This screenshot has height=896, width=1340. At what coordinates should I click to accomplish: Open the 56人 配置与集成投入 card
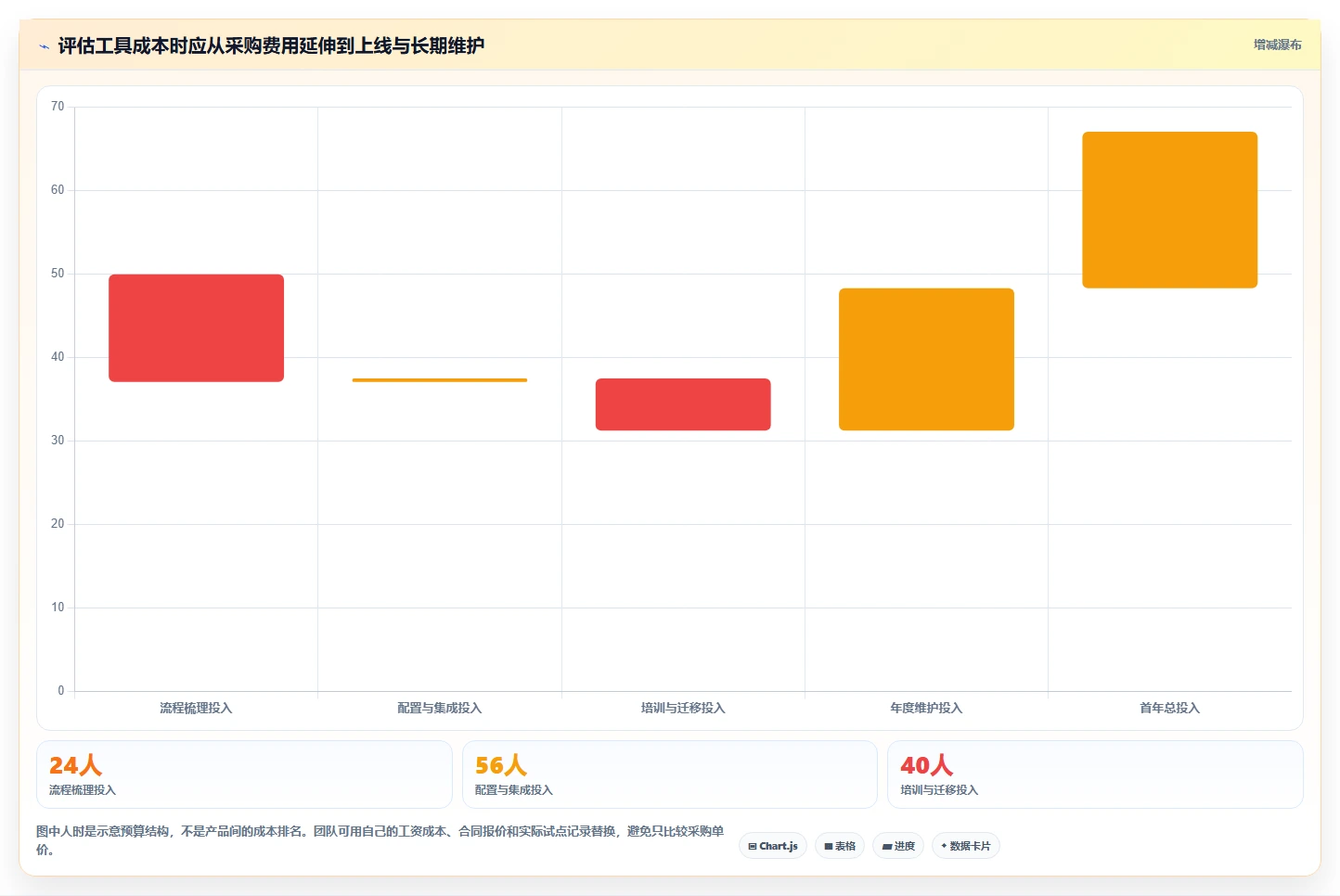point(669,774)
